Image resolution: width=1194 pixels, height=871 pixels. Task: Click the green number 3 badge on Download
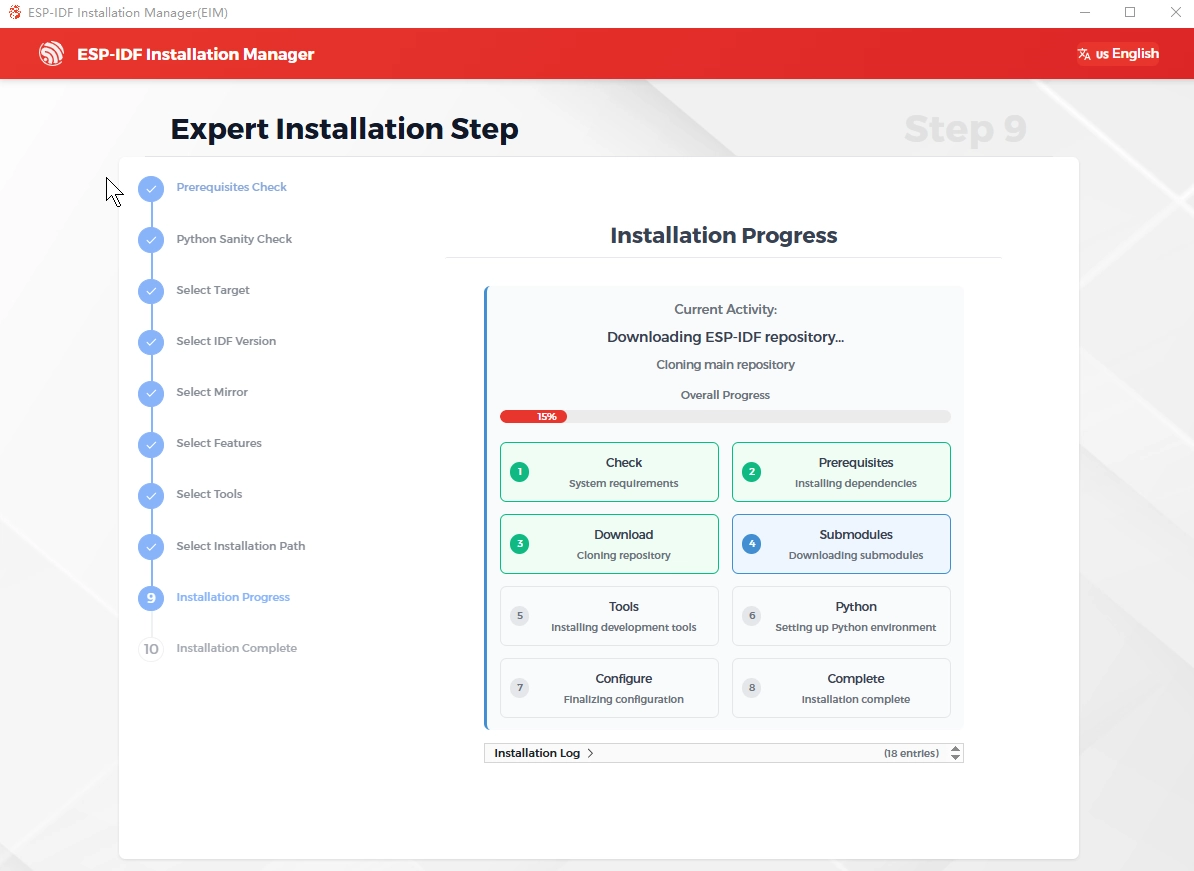click(x=520, y=544)
